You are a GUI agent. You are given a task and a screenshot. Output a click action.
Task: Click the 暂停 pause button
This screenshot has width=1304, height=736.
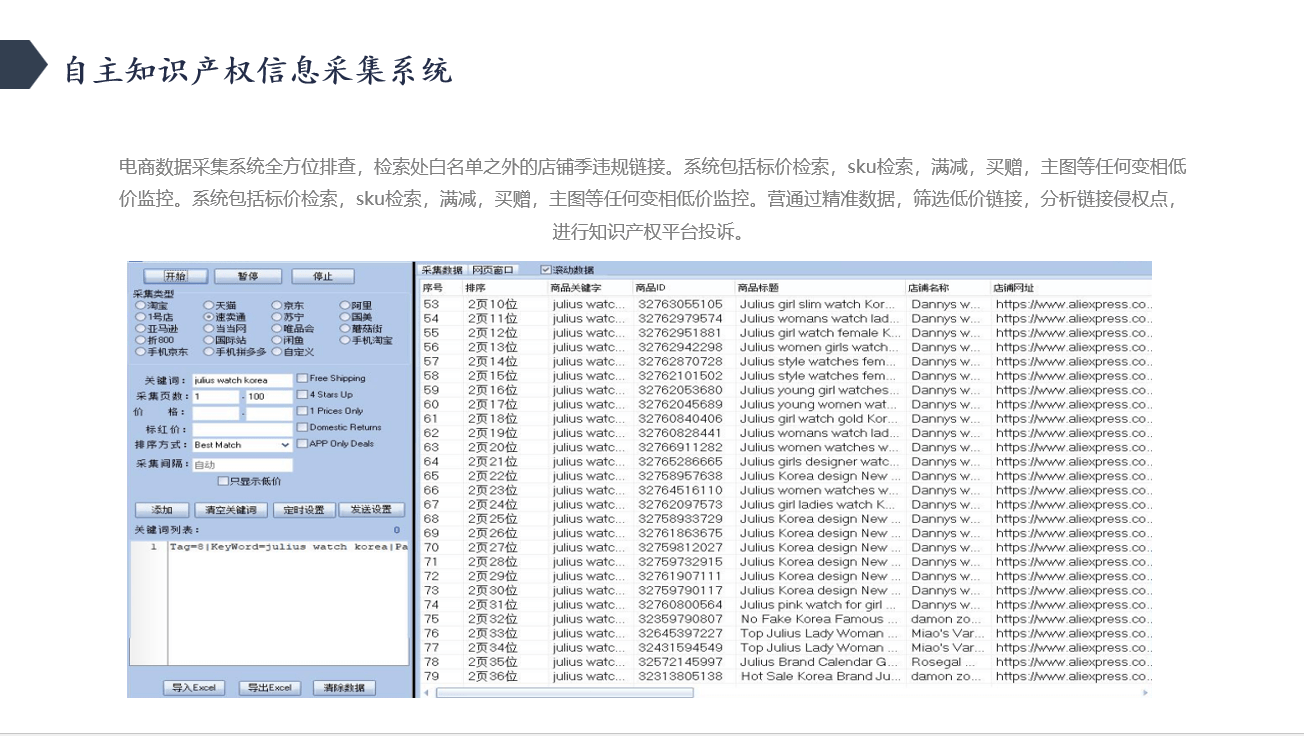coord(247,276)
